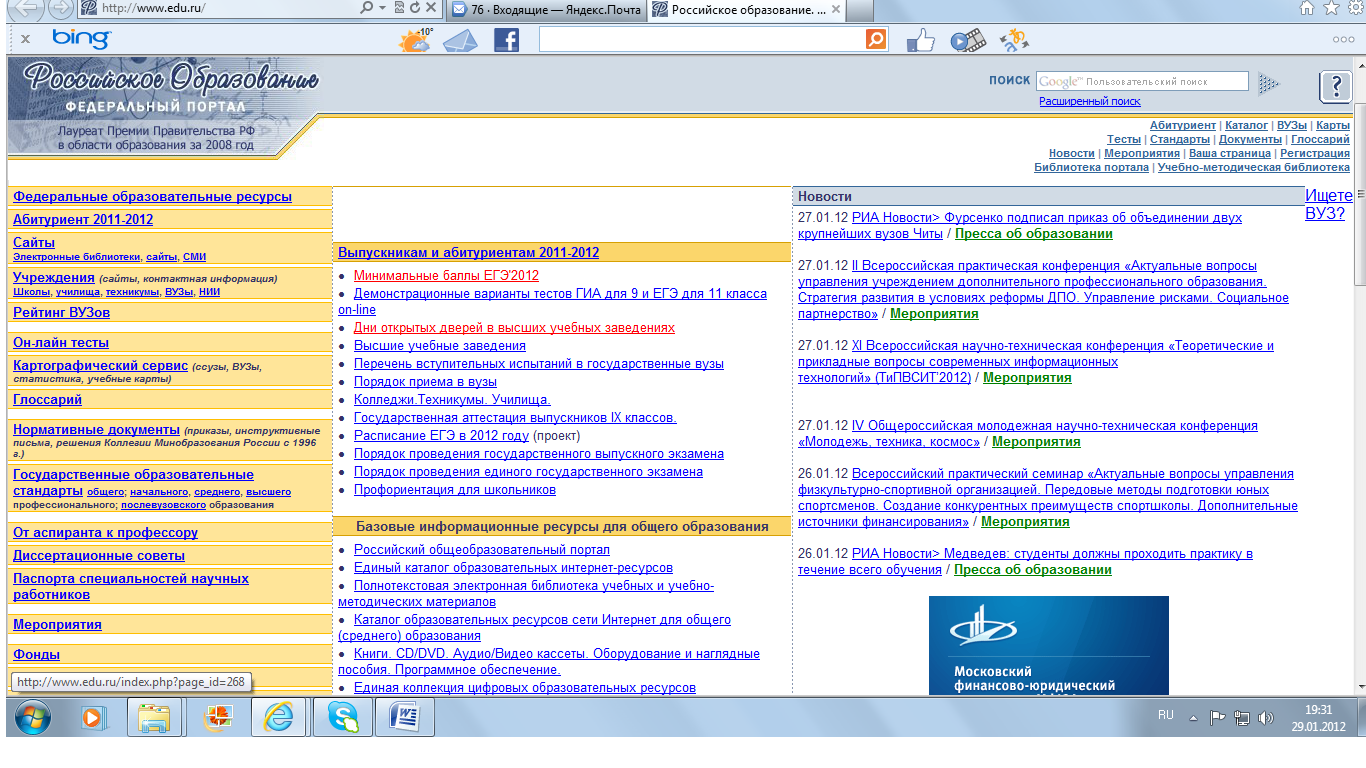
Task: Focus the Bing bar search box
Action: pyautogui.click(x=702, y=39)
